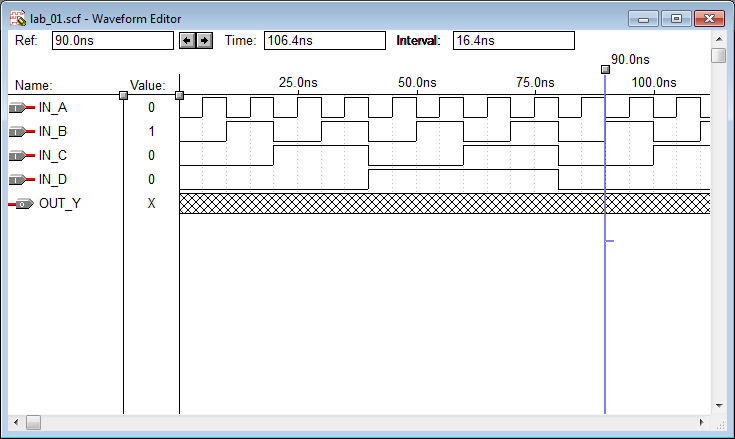Click the 25.0ns time ruler label
The image size is (735, 439).
tap(298, 83)
